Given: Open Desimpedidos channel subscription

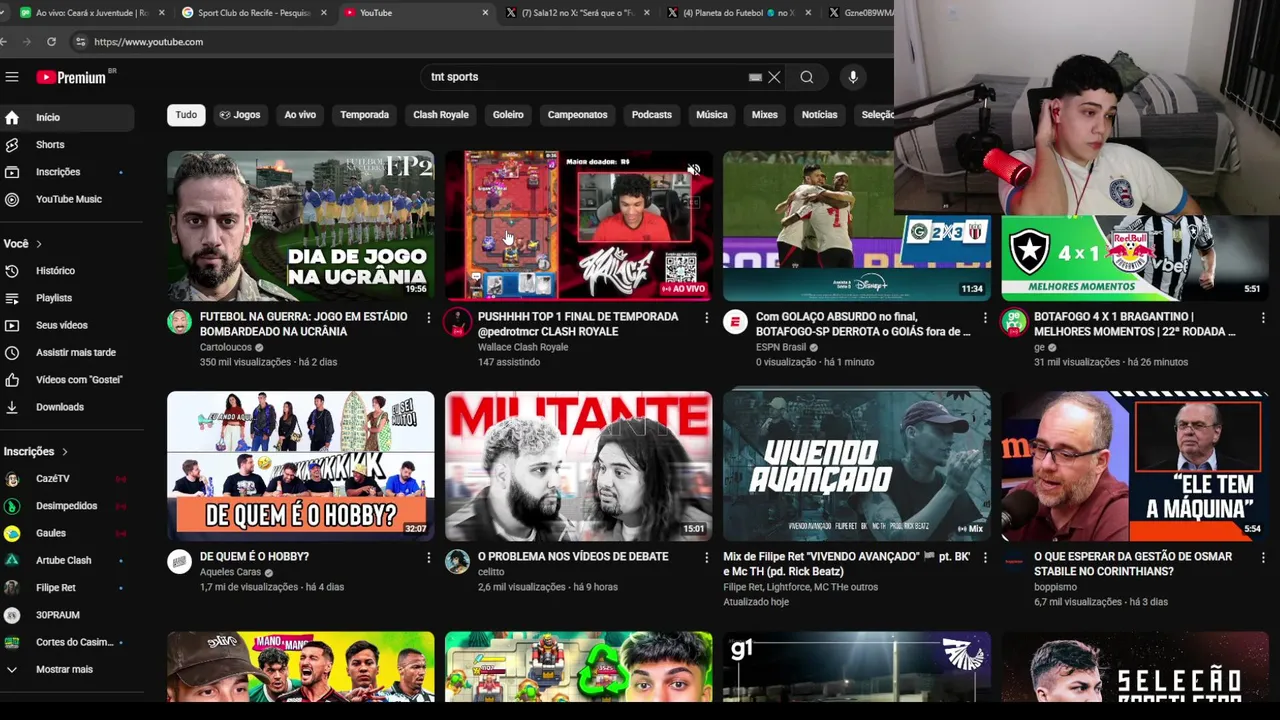Looking at the screenshot, I should (x=67, y=506).
